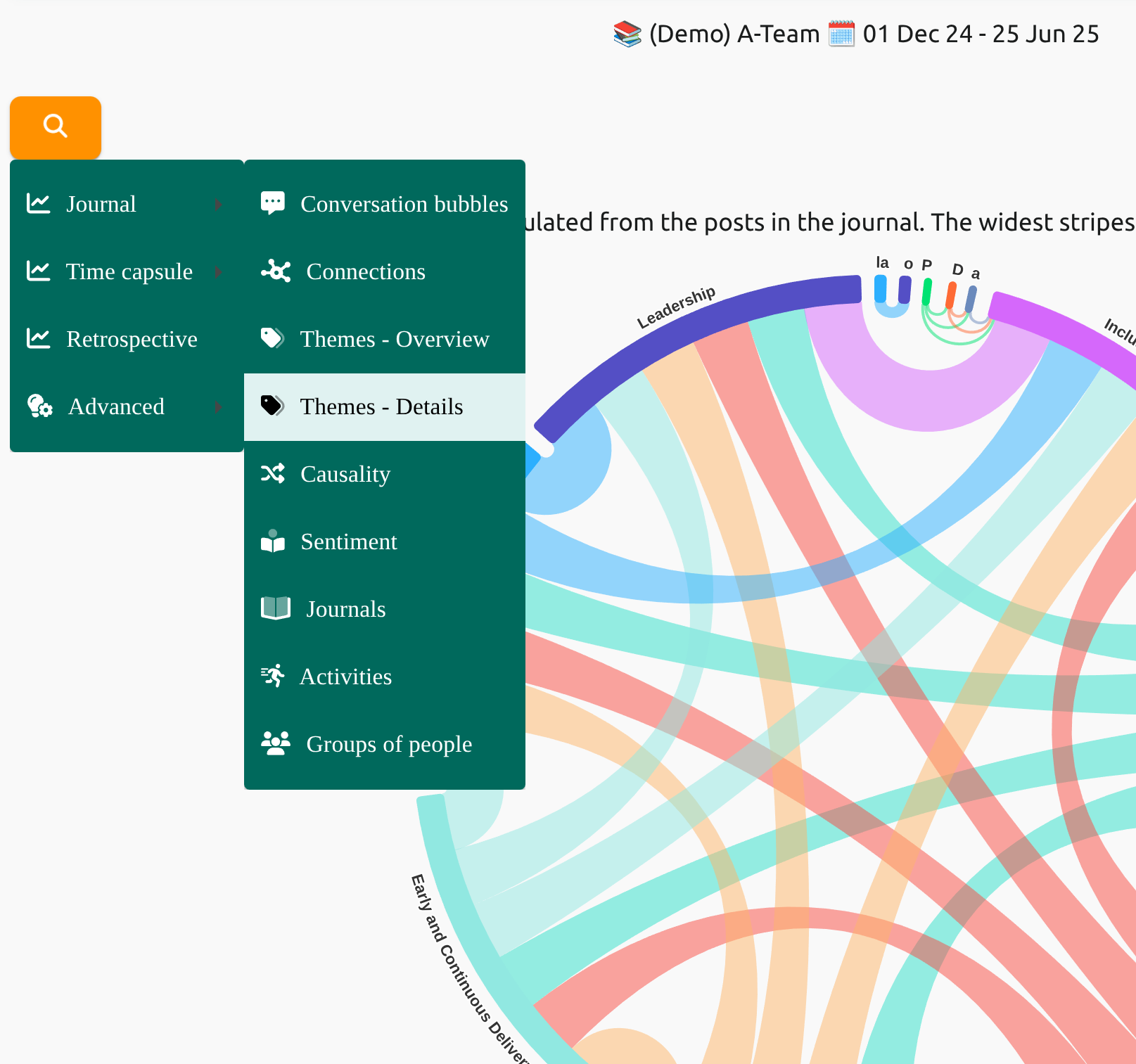Image resolution: width=1136 pixels, height=1064 pixels.
Task: Click the calendar emoji icon in header
Action: 841,34
